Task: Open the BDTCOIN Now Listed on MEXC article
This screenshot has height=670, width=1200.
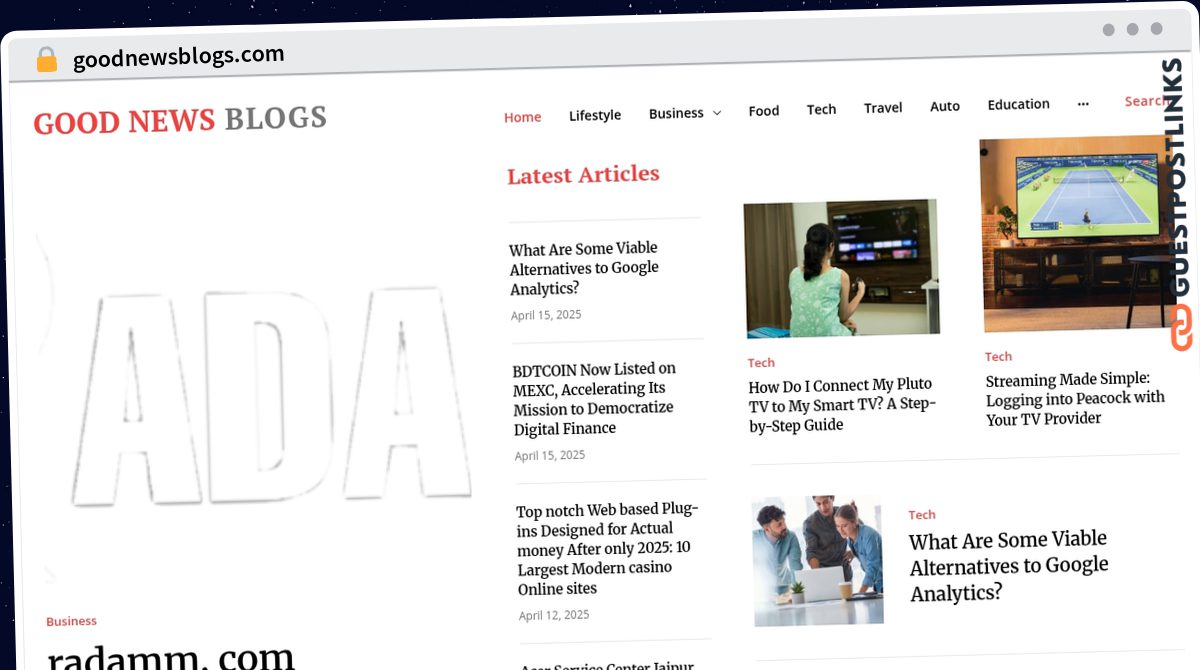Action: click(594, 399)
